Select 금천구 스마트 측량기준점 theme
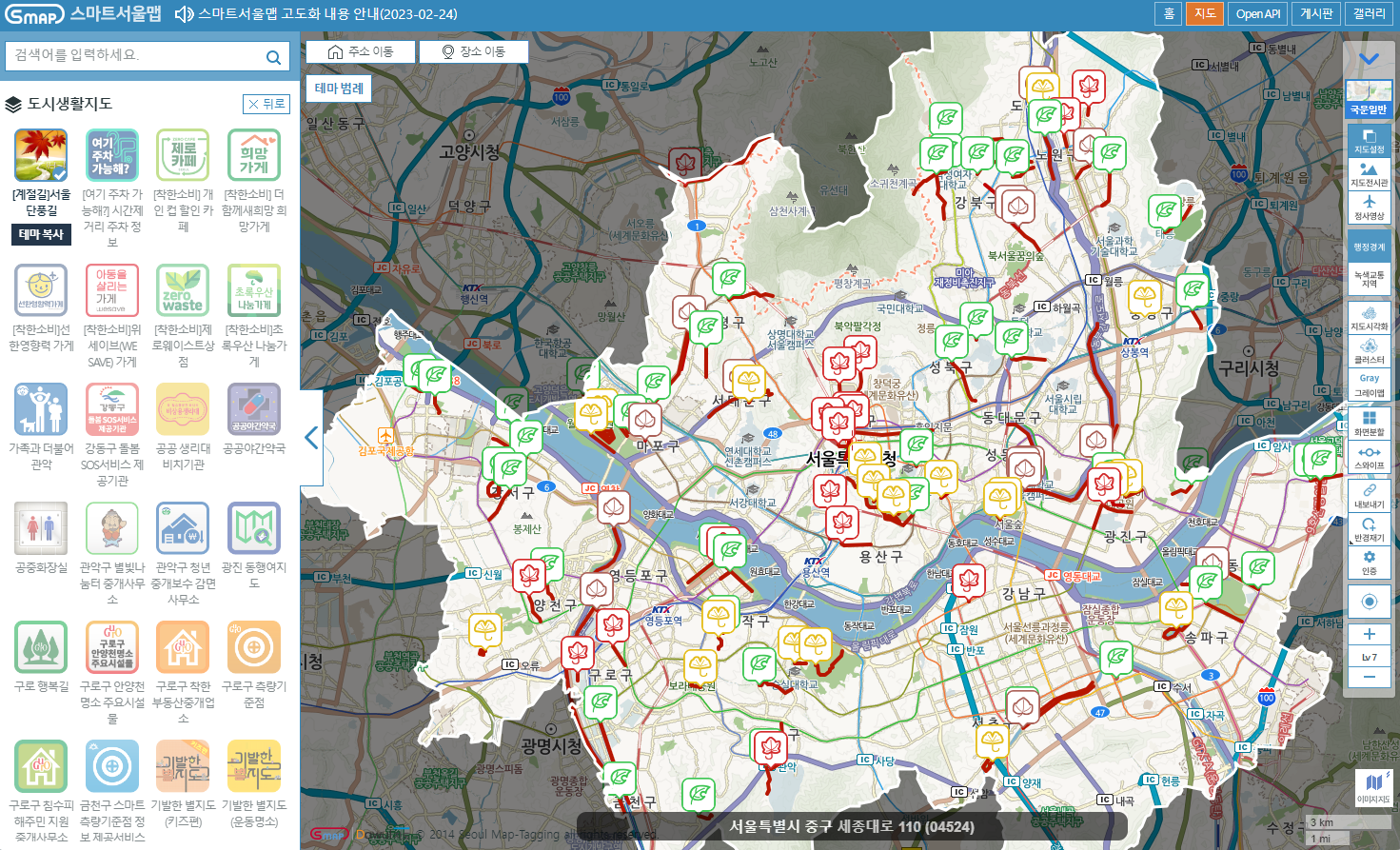Image resolution: width=1400 pixels, height=850 pixels. pos(112,766)
